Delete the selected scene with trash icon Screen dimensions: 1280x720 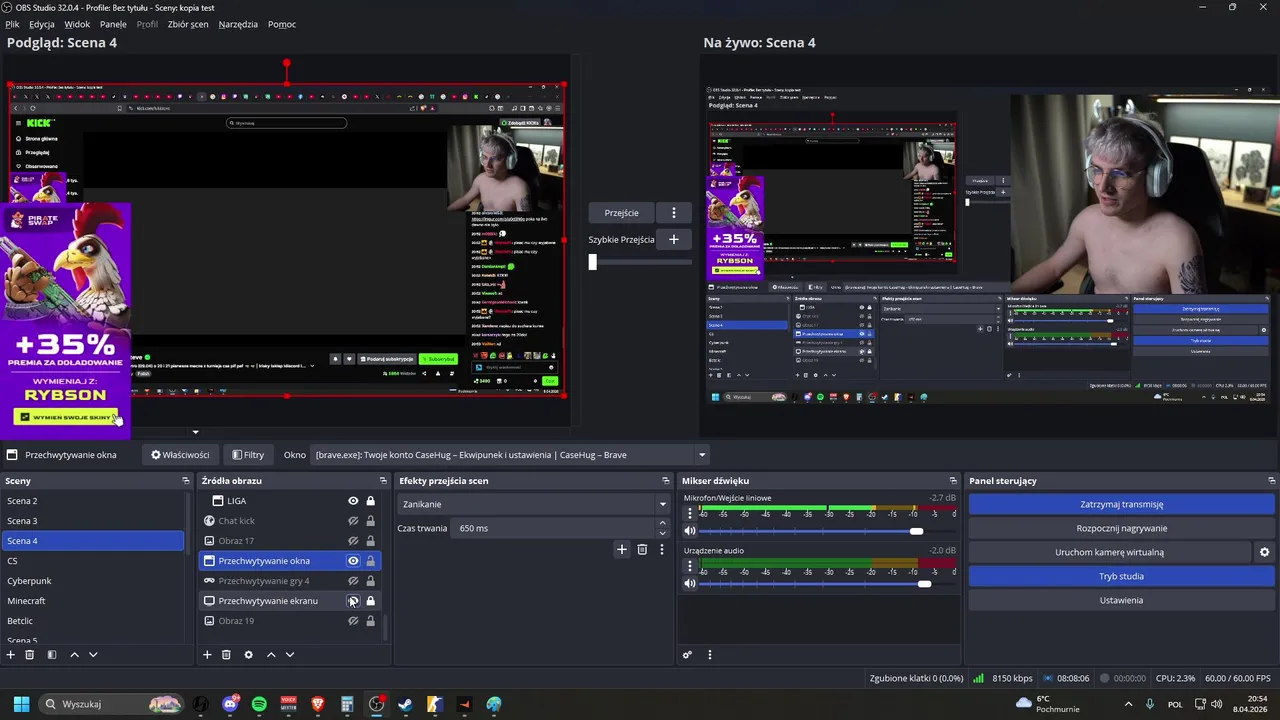tap(30, 655)
